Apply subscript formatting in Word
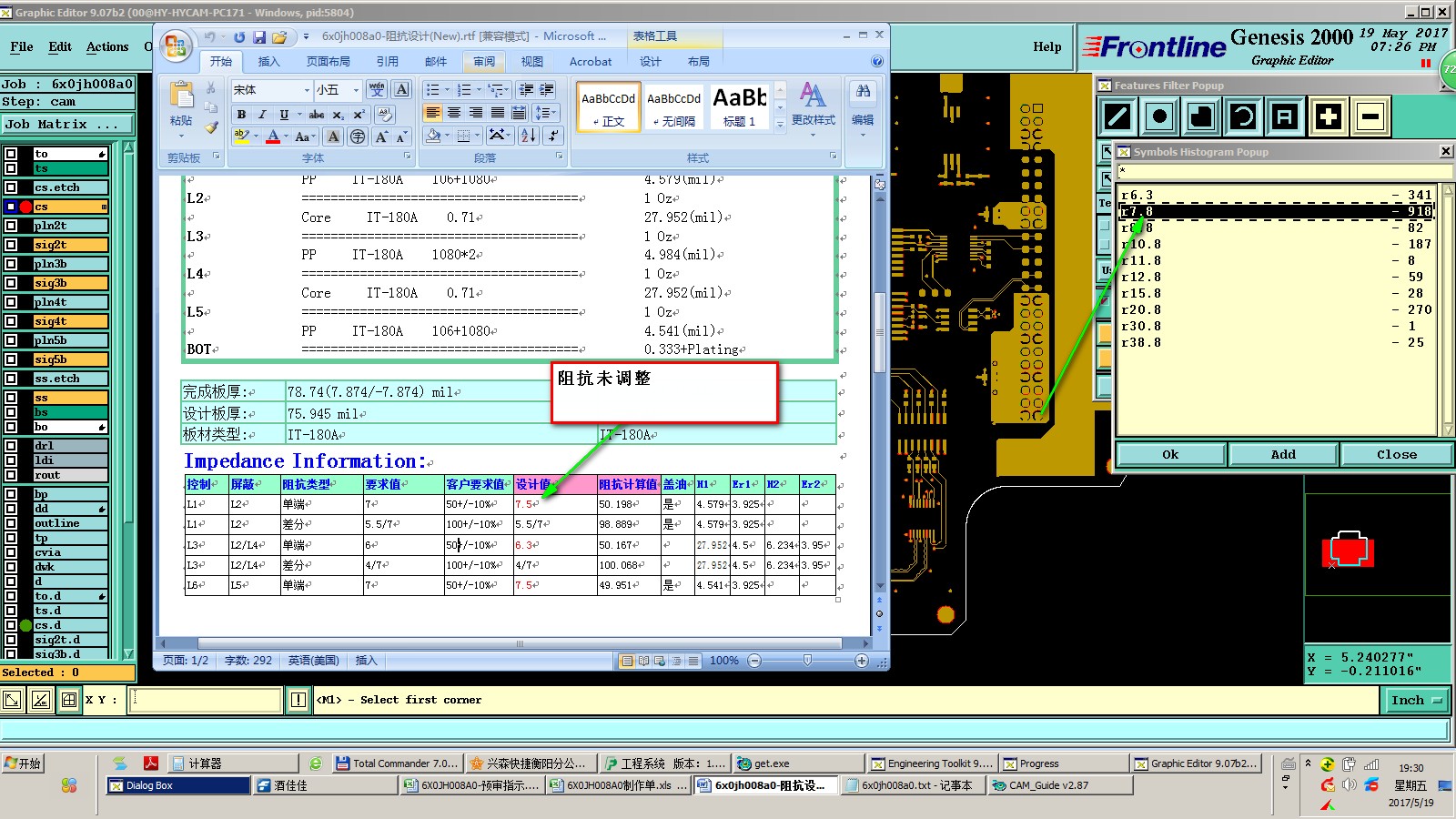The width and height of the screenshot is (1456, 819). (x=339, y=115)
